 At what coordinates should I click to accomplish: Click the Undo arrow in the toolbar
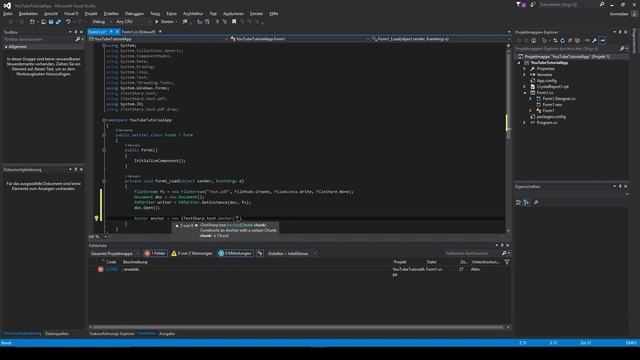point(68,22)
